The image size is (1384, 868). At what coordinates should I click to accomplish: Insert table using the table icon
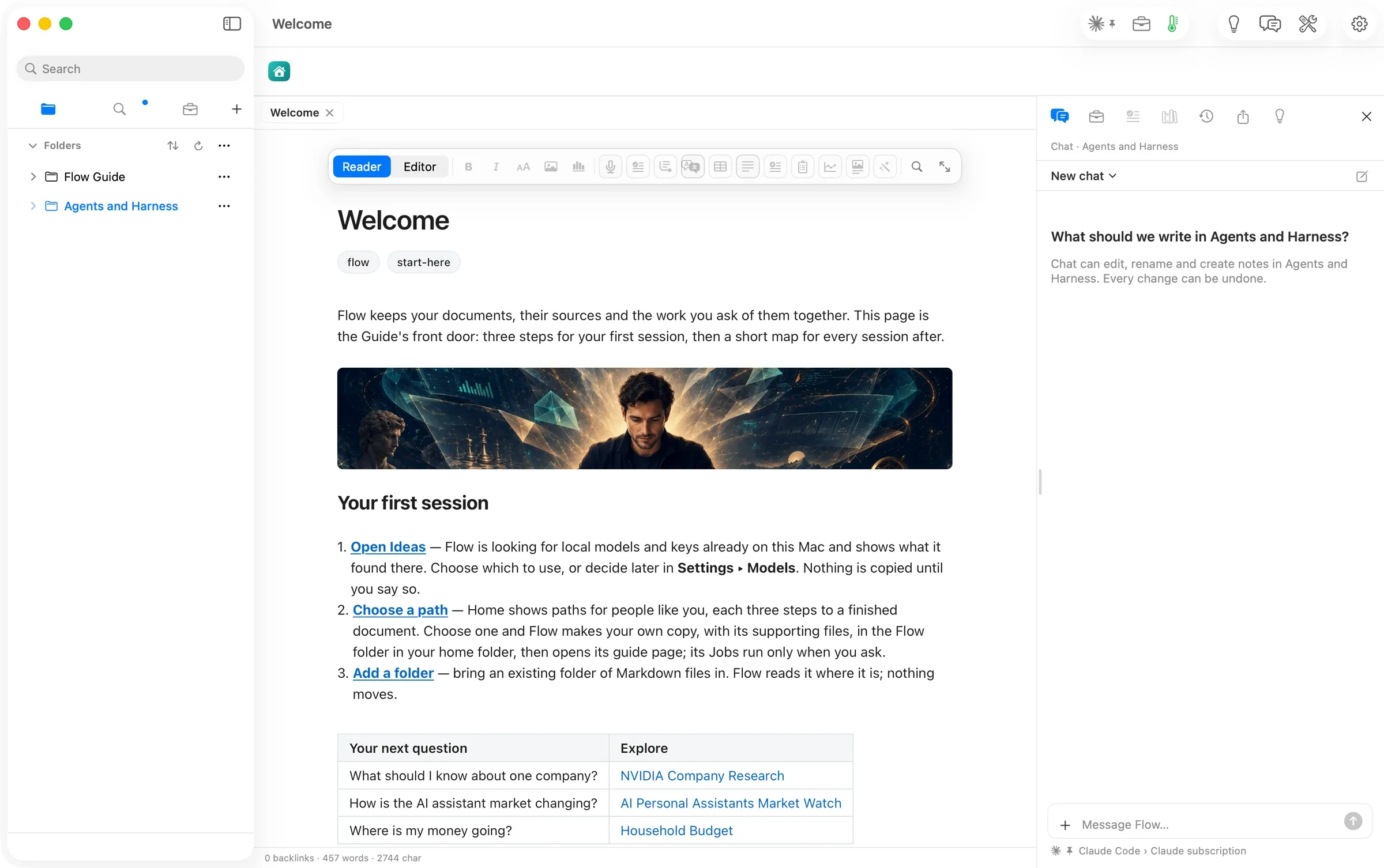pos(720,167)
